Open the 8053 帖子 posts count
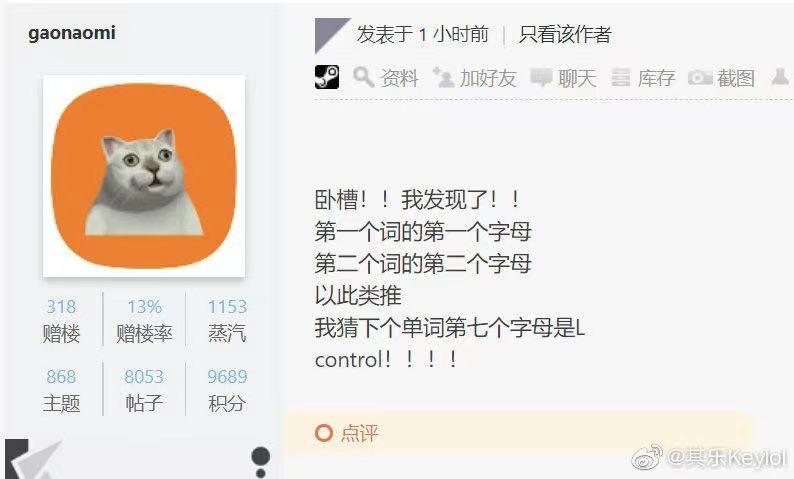This screenshot has height=479, width=794. [x=144, y=390]
